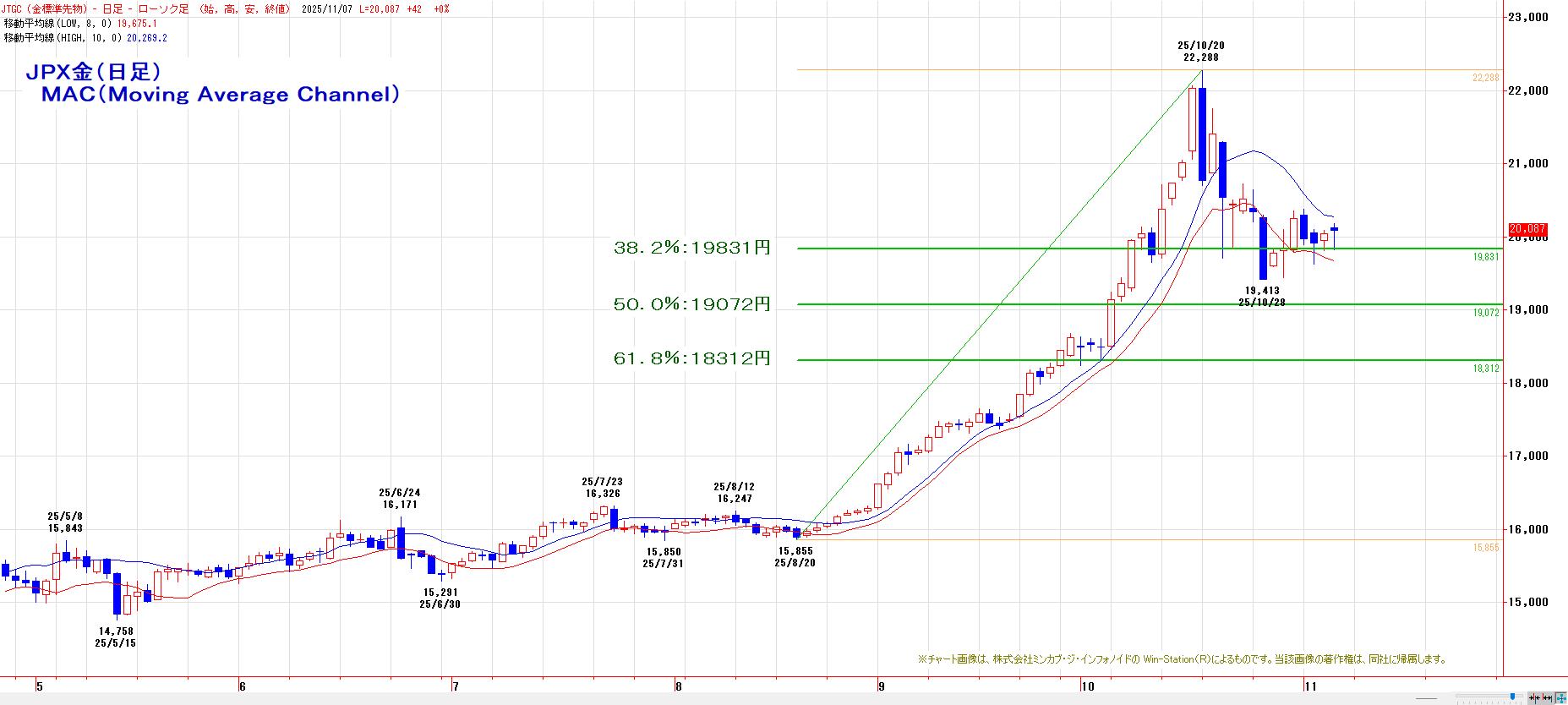Click month 9 on the time axis
Image resolution: width=1568 pixels, height=705 pixels.
tap(881, 687)
